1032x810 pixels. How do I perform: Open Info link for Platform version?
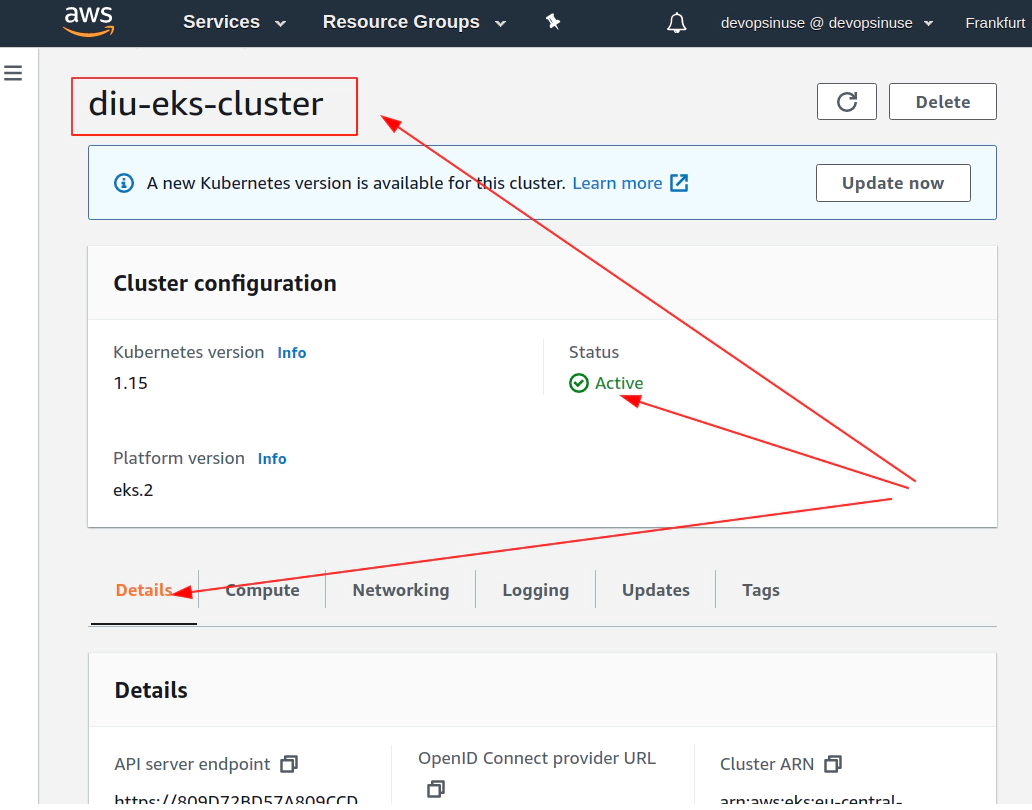coord(272,459)
